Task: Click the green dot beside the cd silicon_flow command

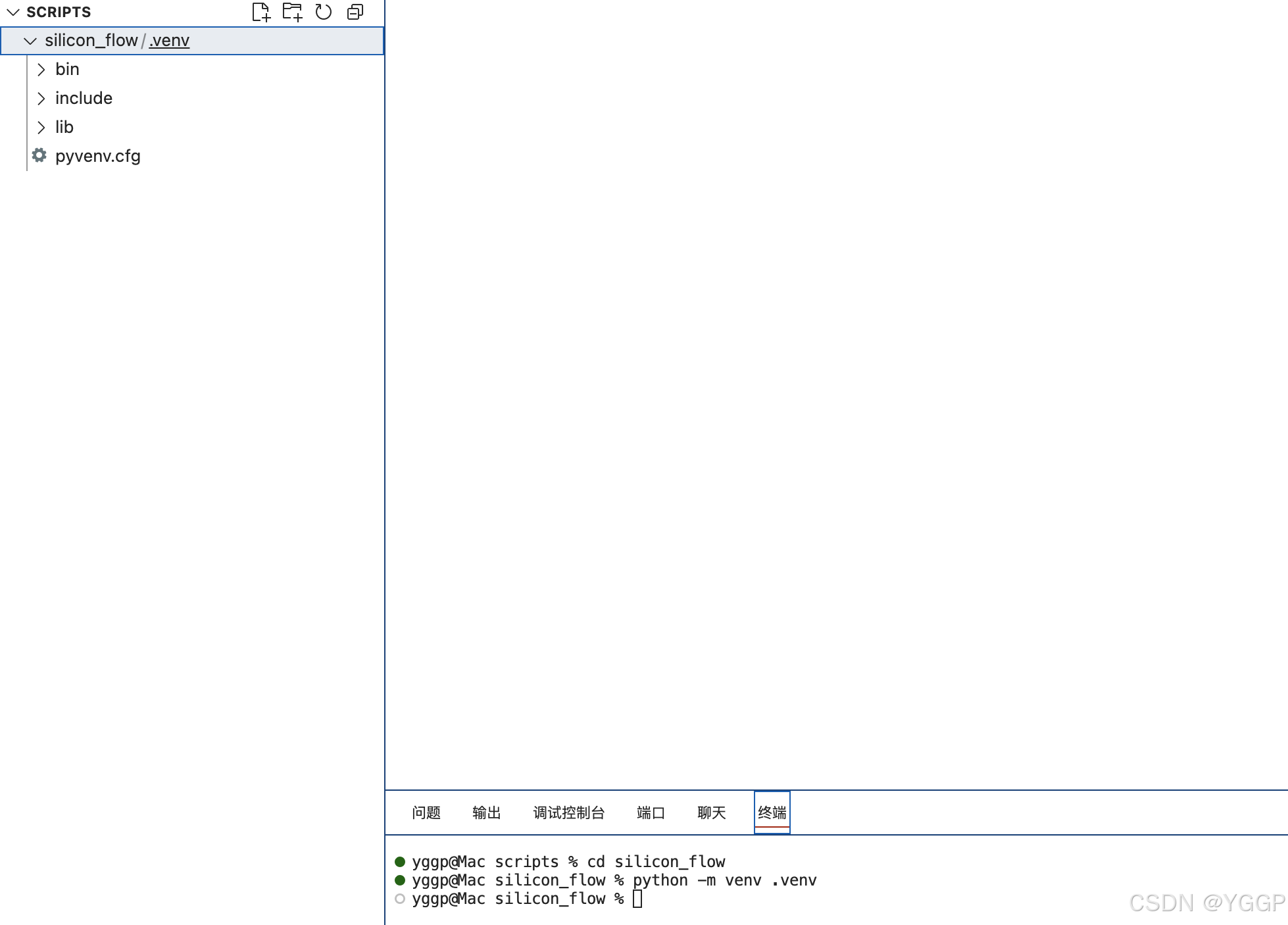Action: [400, 861]
